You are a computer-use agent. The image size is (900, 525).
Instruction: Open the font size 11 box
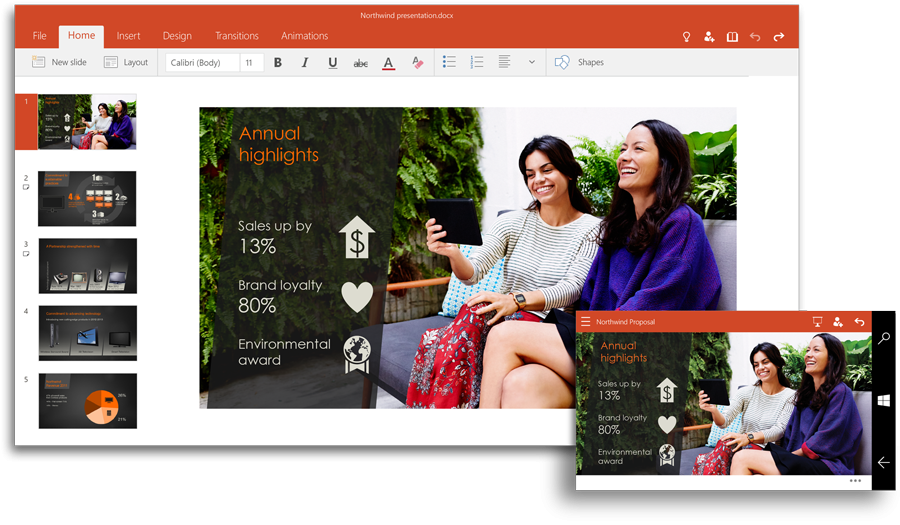[x=252, y=63]
